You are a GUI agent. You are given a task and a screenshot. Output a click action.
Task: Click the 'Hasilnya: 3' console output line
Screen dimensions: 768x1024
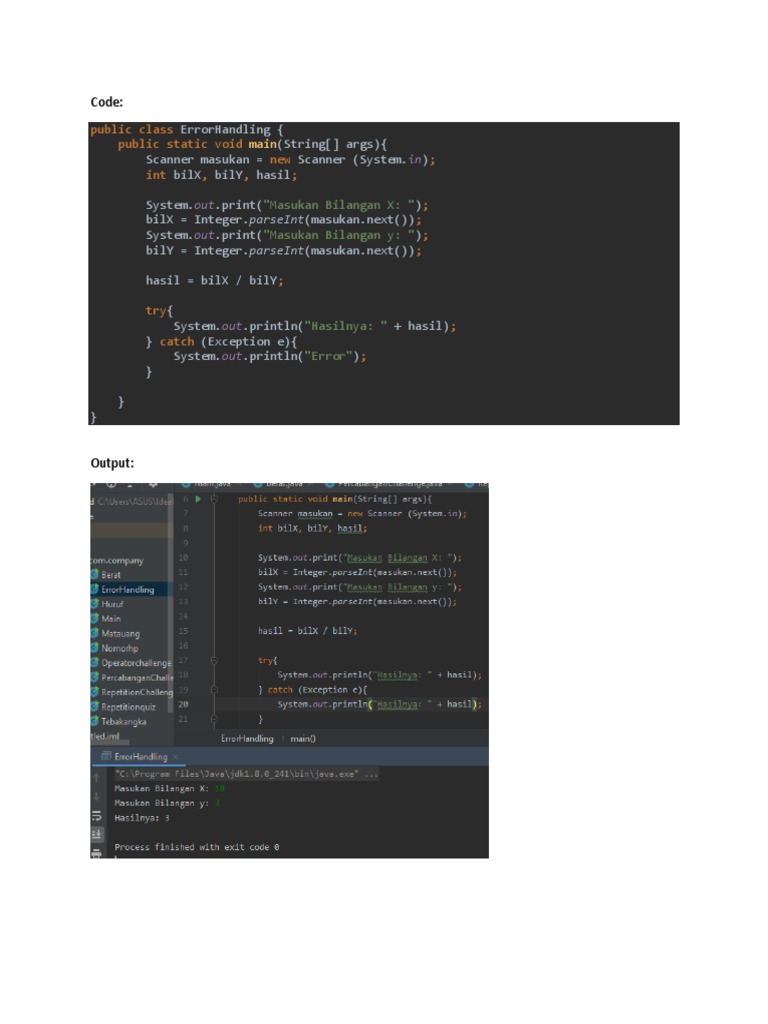142,818
